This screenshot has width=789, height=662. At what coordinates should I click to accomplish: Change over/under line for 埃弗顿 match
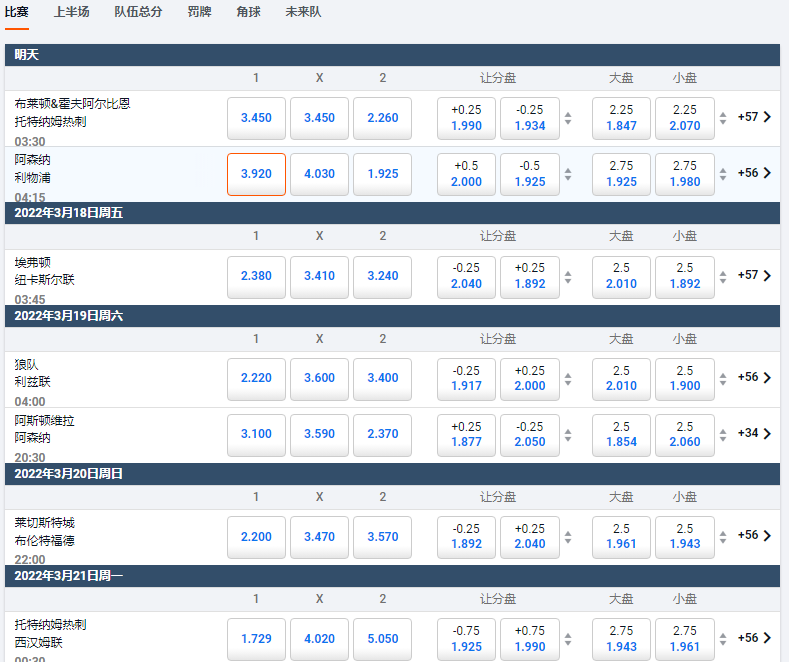click(723, 277)
